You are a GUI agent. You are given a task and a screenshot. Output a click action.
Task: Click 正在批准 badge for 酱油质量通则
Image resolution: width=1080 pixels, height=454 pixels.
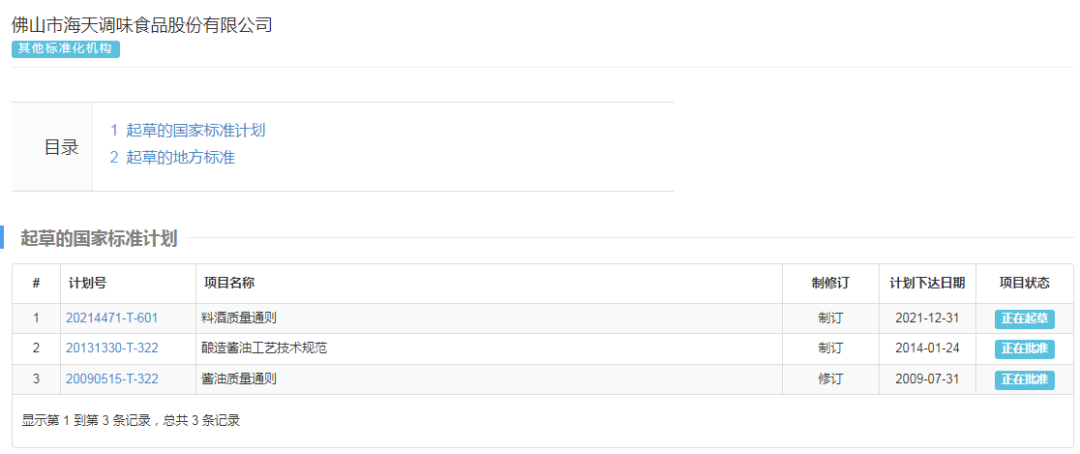(1024, 380)
